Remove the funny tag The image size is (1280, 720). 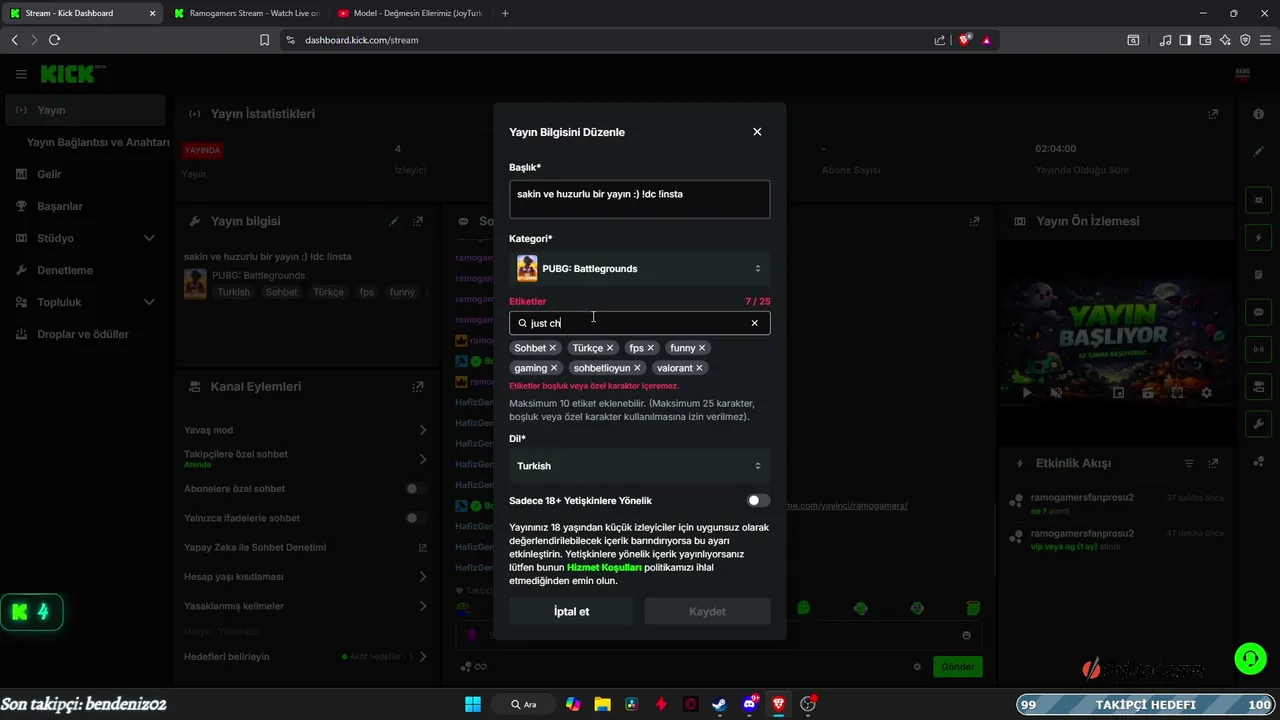[702, 348]
